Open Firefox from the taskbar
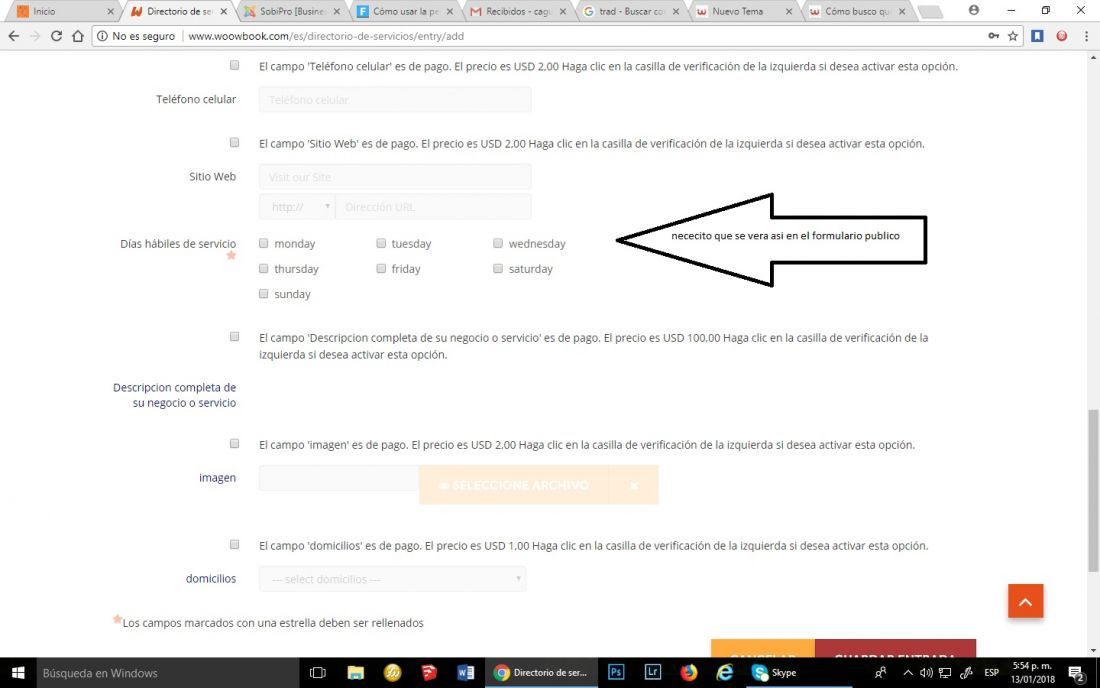Viewport: 1100px width, 688px height. 689,673
